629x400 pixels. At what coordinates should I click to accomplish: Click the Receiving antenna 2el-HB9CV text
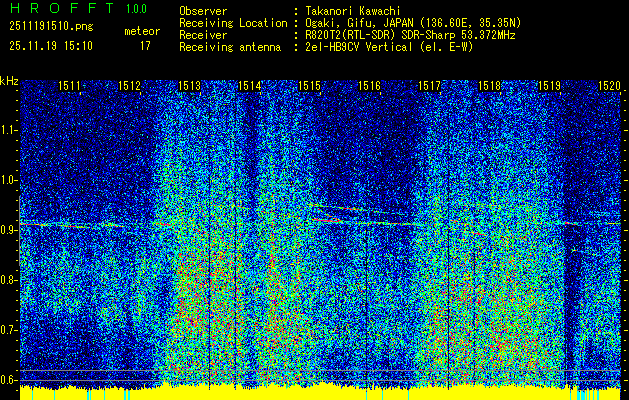pyautogui.click(x=389, y=47)
